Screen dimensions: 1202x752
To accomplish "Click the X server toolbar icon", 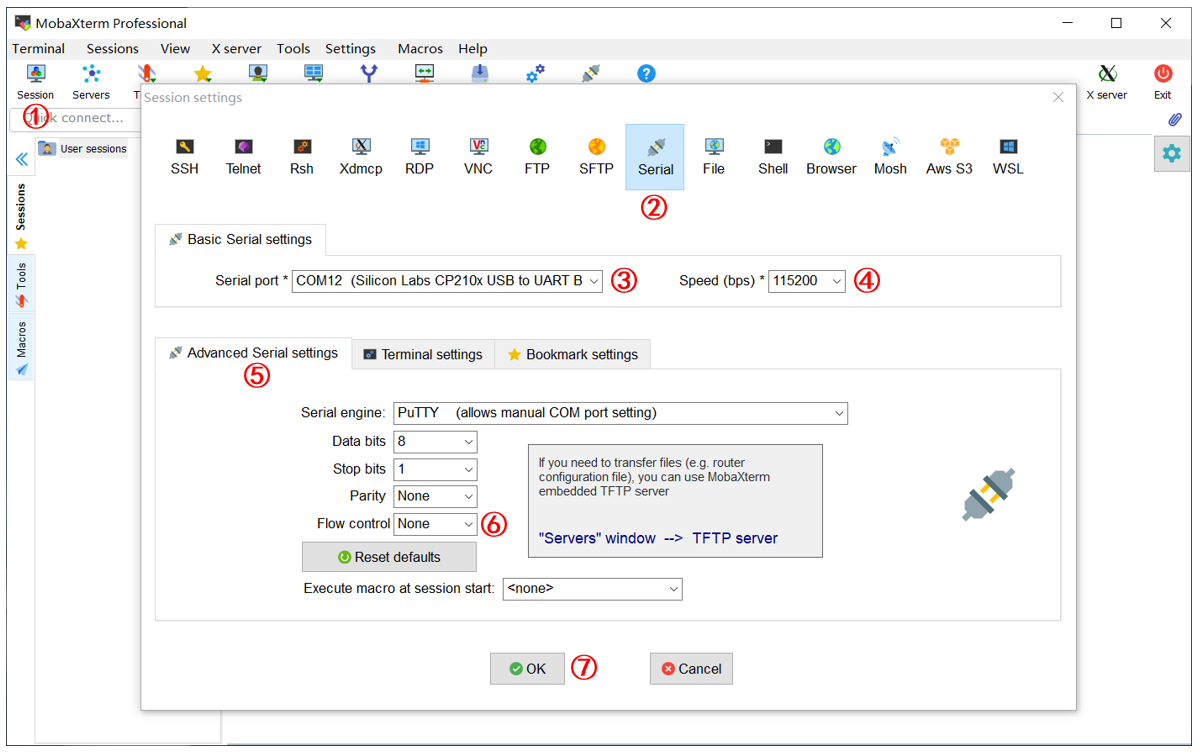I will tap(1107, 82).
